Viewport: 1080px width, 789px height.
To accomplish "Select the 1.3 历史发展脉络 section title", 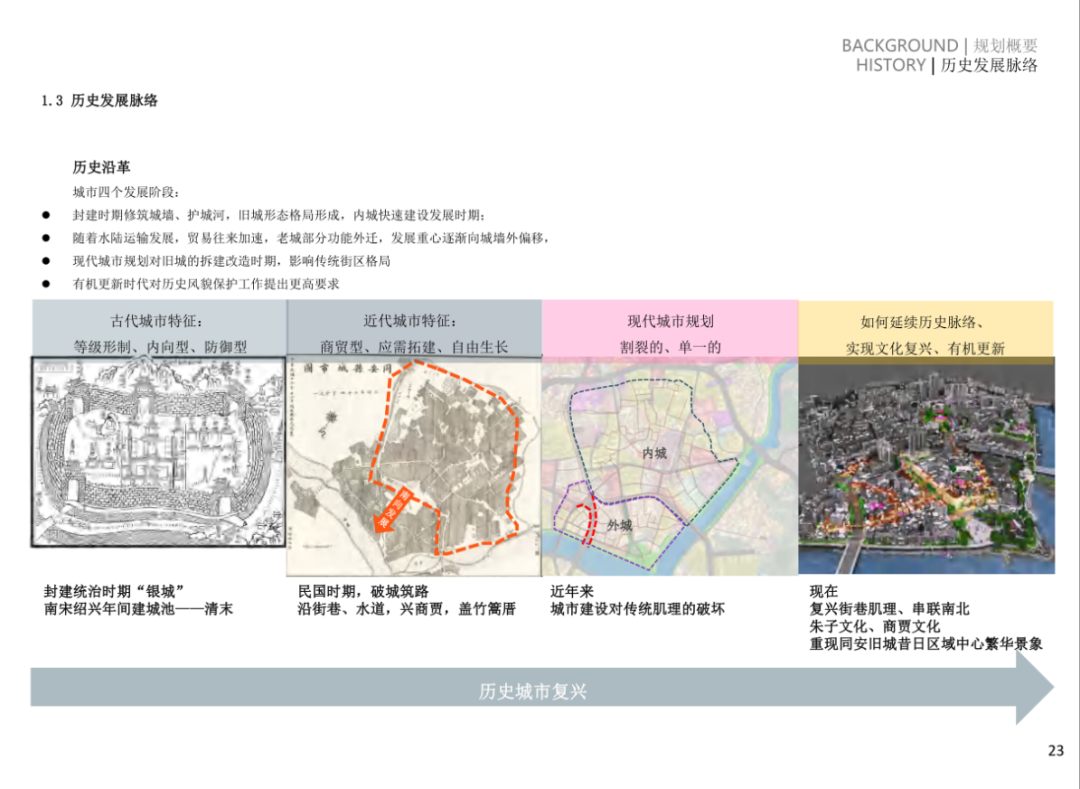I will pos(99,101).
